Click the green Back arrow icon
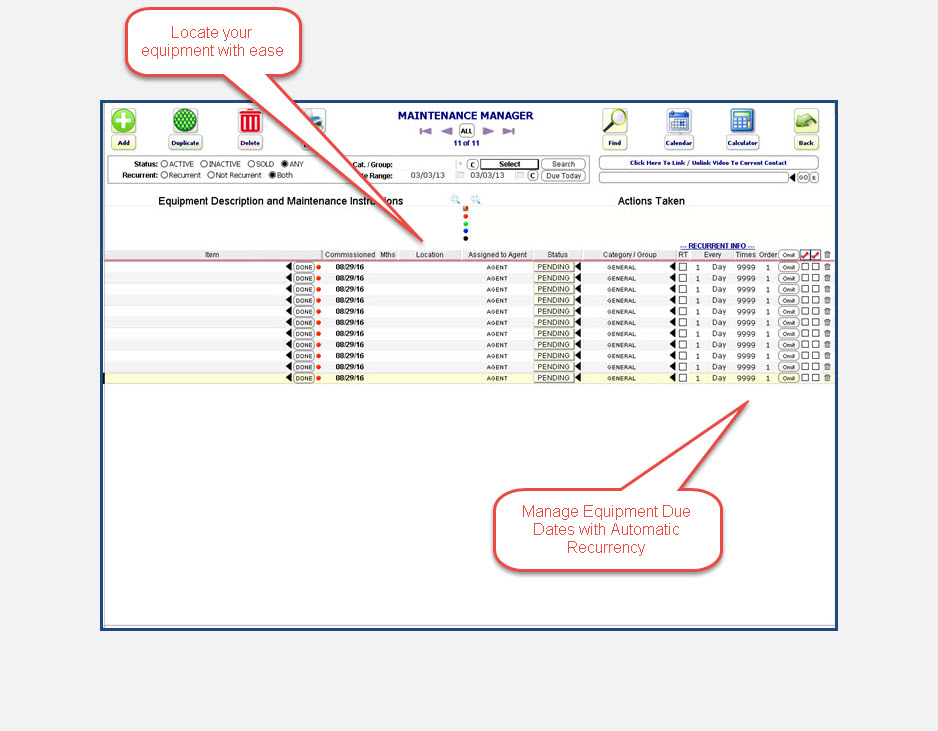The height and width of the screenshot is (731, 938). click(x=806, y=122)
